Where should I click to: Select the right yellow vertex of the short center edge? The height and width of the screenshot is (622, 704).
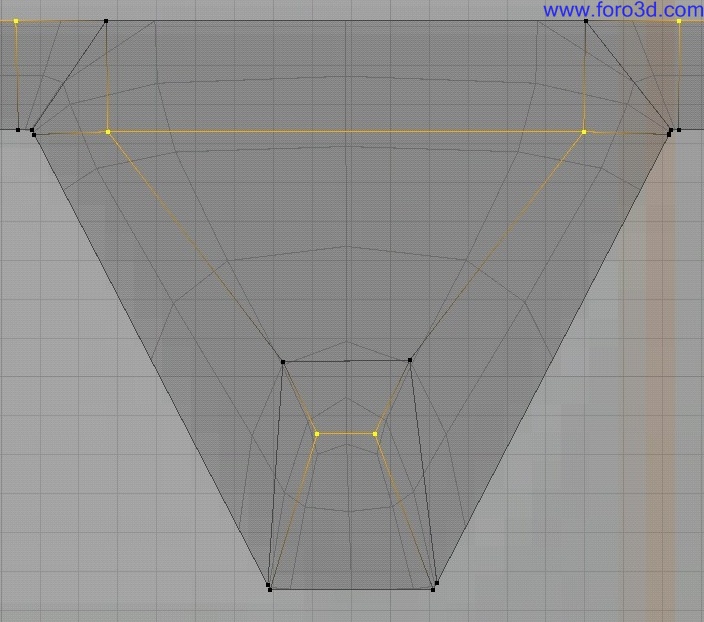[x=375, y=434]
